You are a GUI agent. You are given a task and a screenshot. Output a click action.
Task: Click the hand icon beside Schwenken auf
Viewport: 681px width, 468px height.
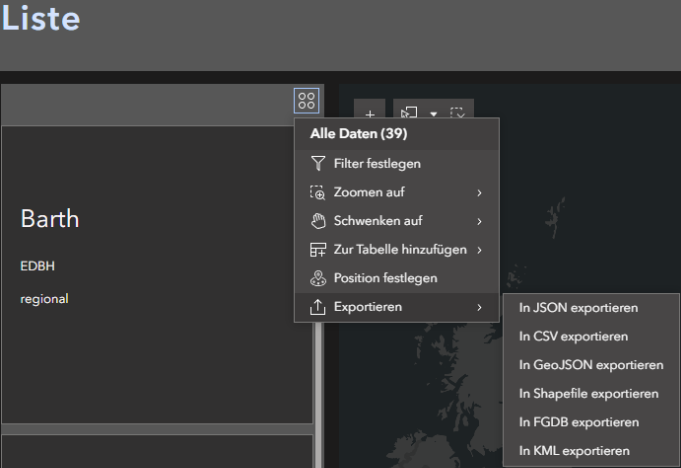coord(318,221)
